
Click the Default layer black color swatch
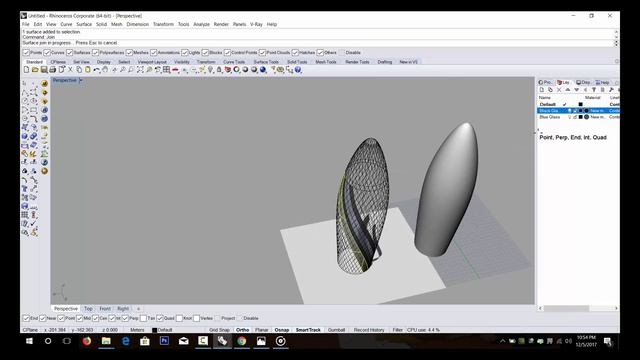pos(580,104)
